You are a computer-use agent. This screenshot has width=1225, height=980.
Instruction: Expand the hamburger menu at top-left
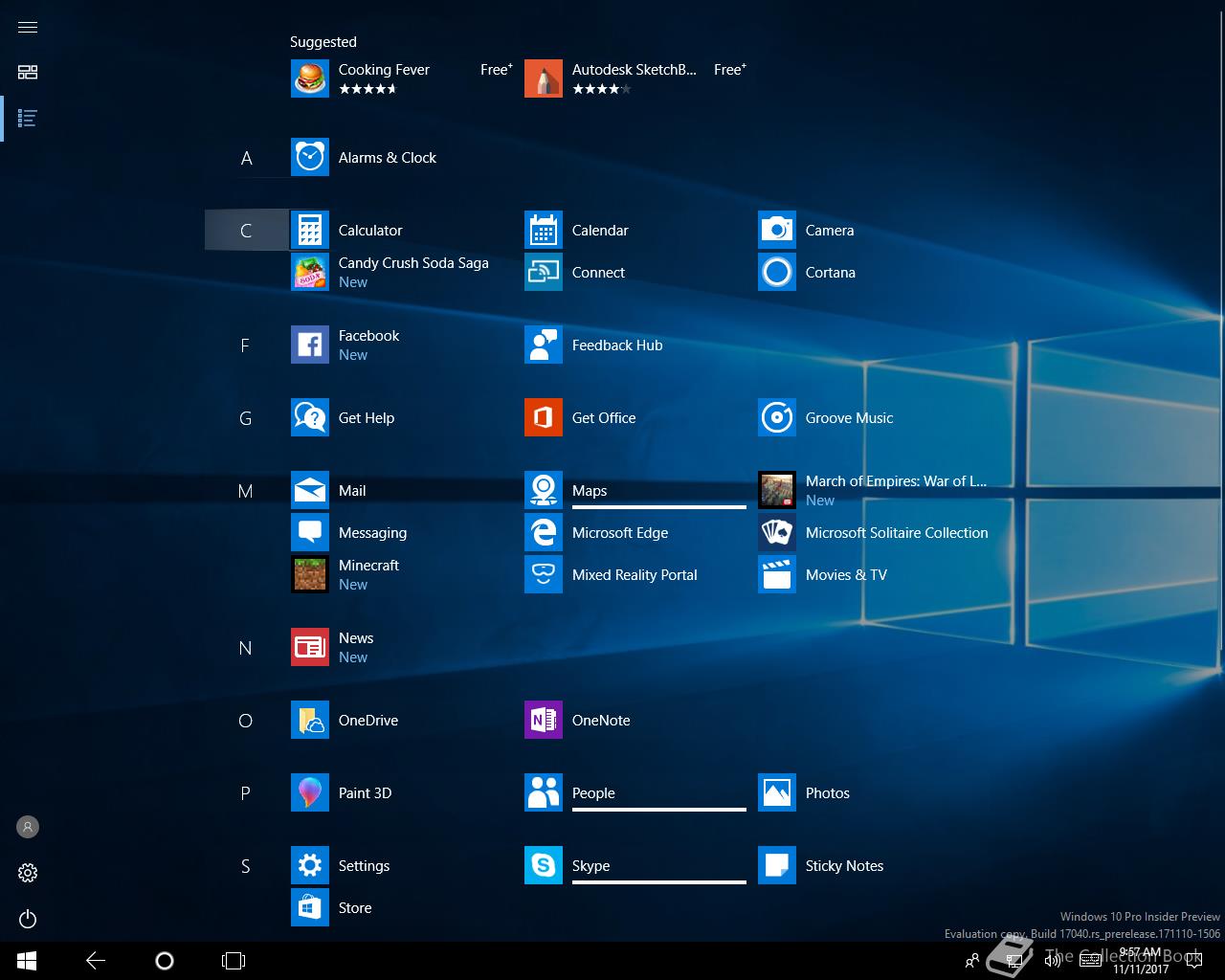(x=28, y=27)
